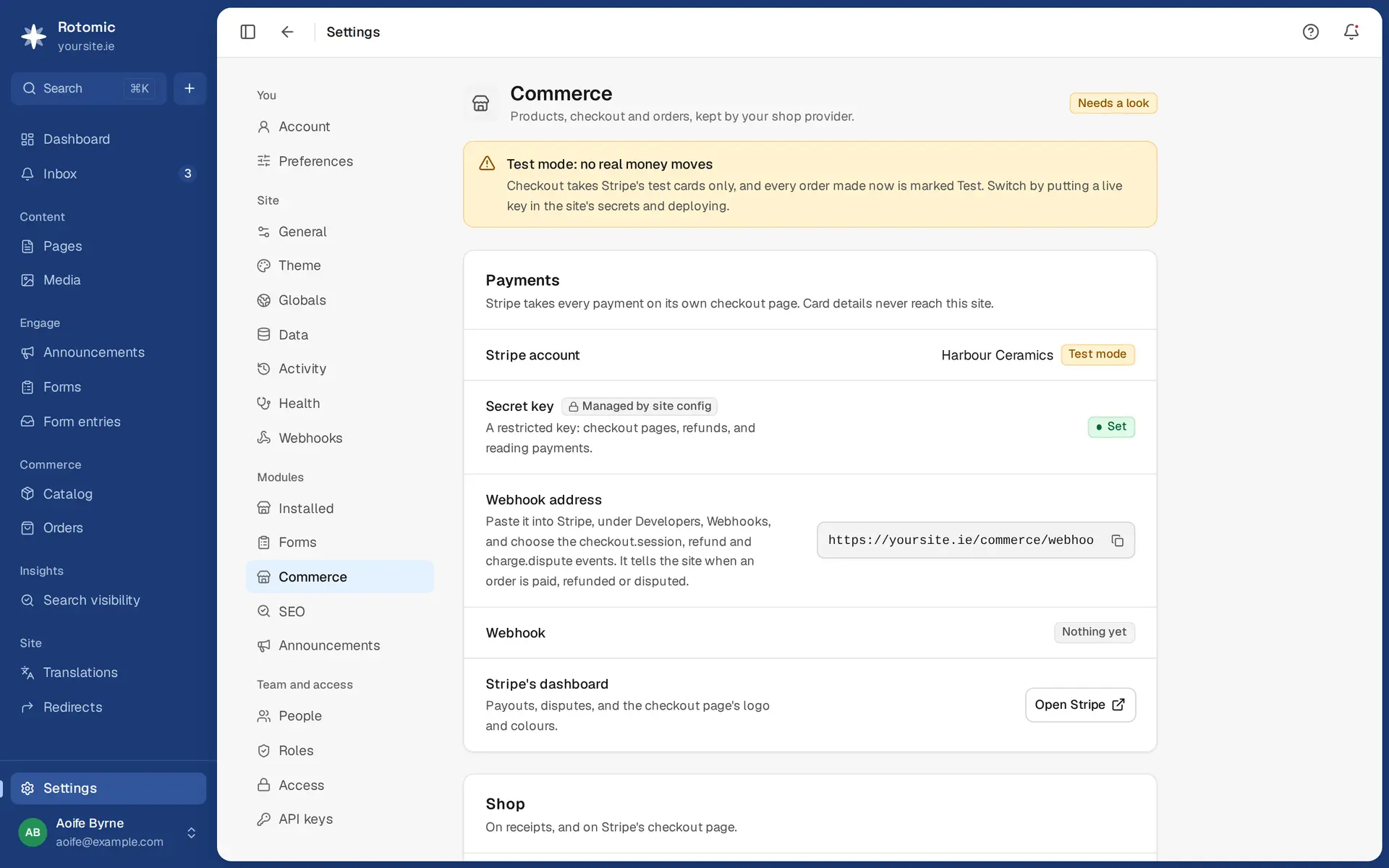Open Data settings
The image size is (1389, 868).
coord(340,335)
